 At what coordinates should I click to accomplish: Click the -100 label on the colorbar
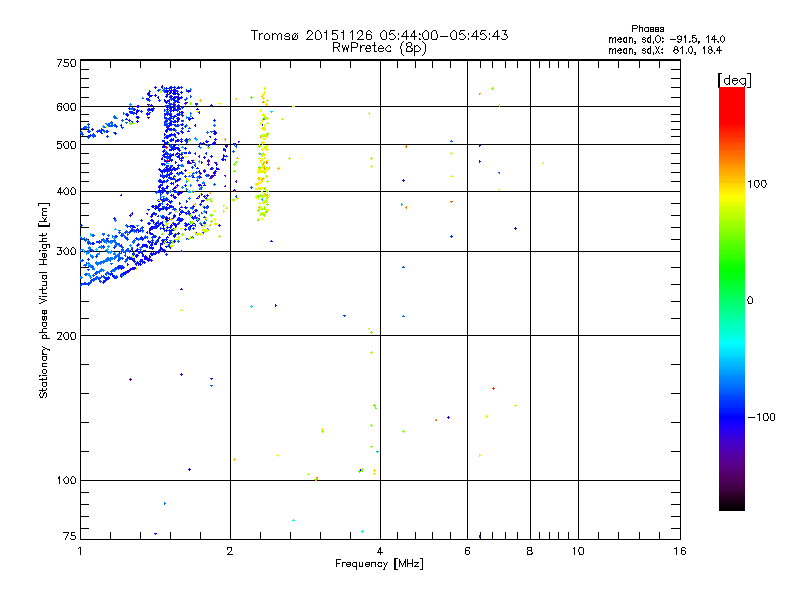click(761, 417)
